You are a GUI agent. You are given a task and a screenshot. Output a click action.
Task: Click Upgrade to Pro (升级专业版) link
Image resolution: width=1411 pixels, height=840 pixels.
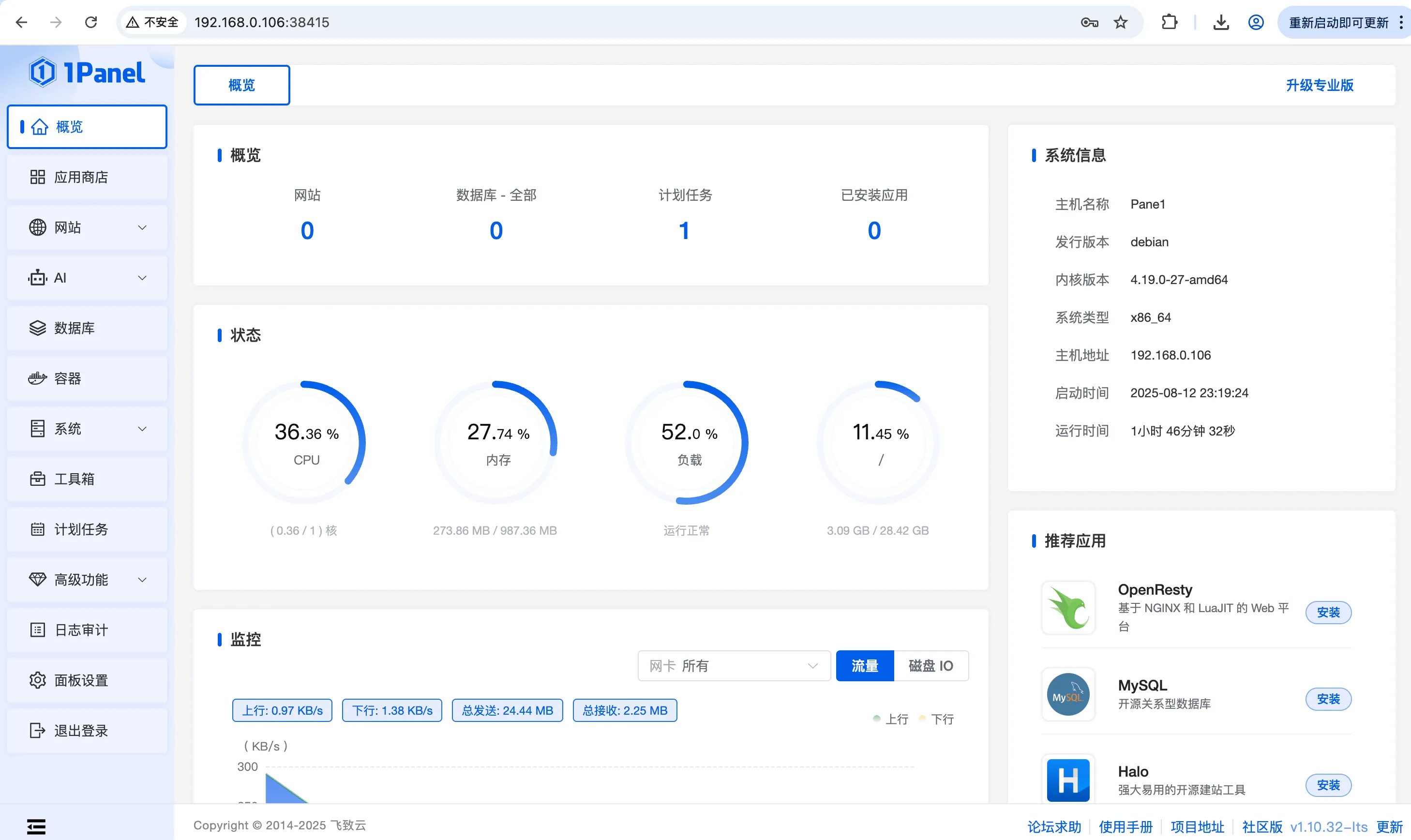[x=1320, y=85]
